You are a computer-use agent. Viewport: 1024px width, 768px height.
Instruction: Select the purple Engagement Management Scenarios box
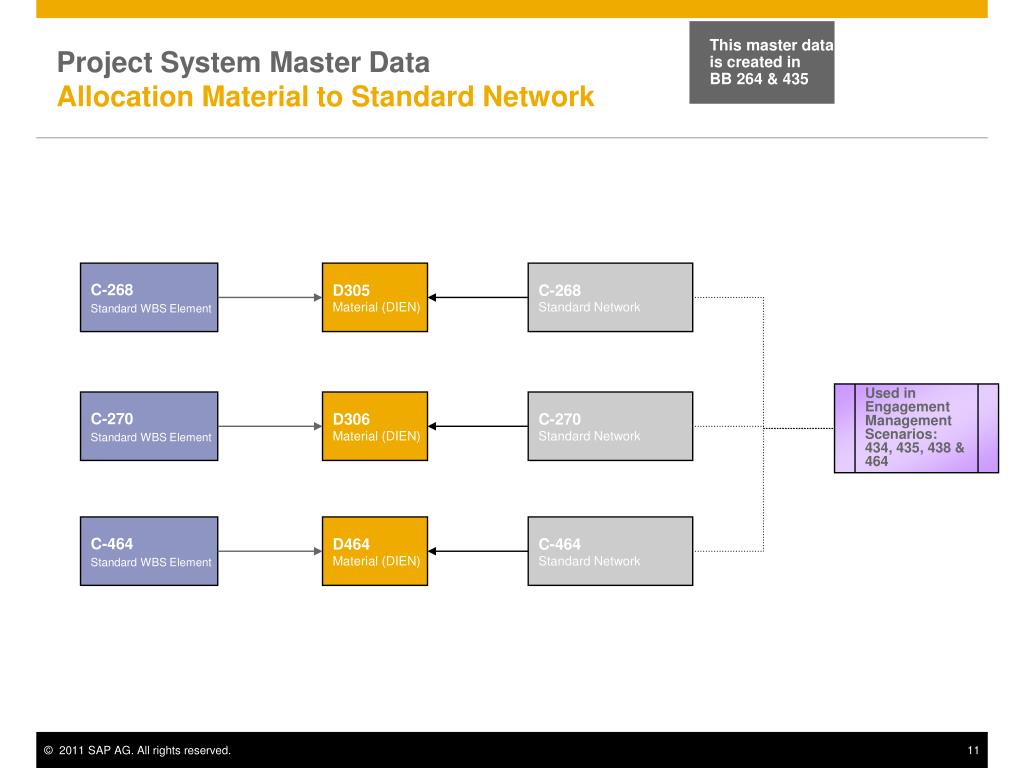click(x=915, y=428)
